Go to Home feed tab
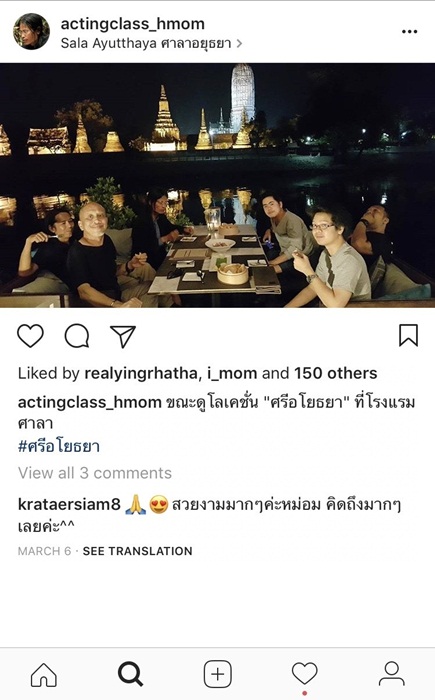 coord(44,674)
